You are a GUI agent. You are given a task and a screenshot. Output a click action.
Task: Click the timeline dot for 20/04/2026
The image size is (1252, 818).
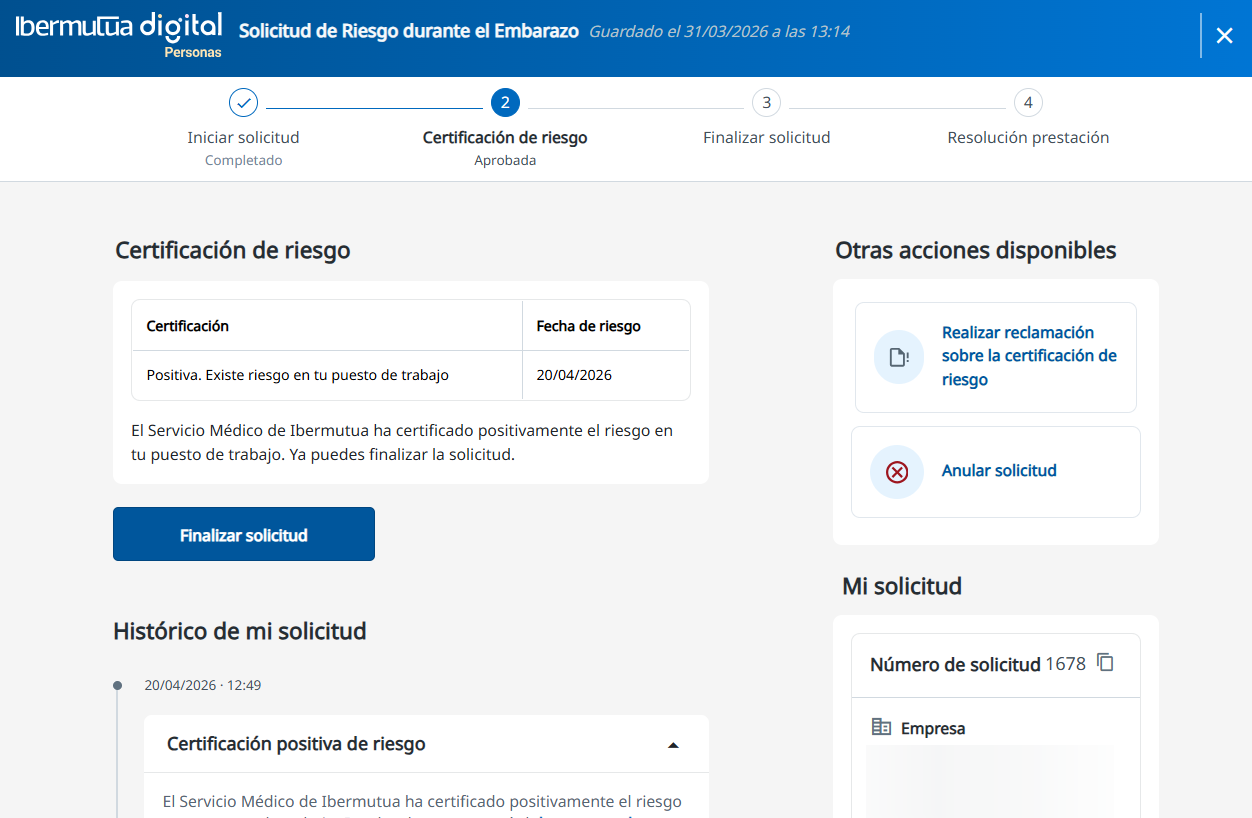pos(117,686)
